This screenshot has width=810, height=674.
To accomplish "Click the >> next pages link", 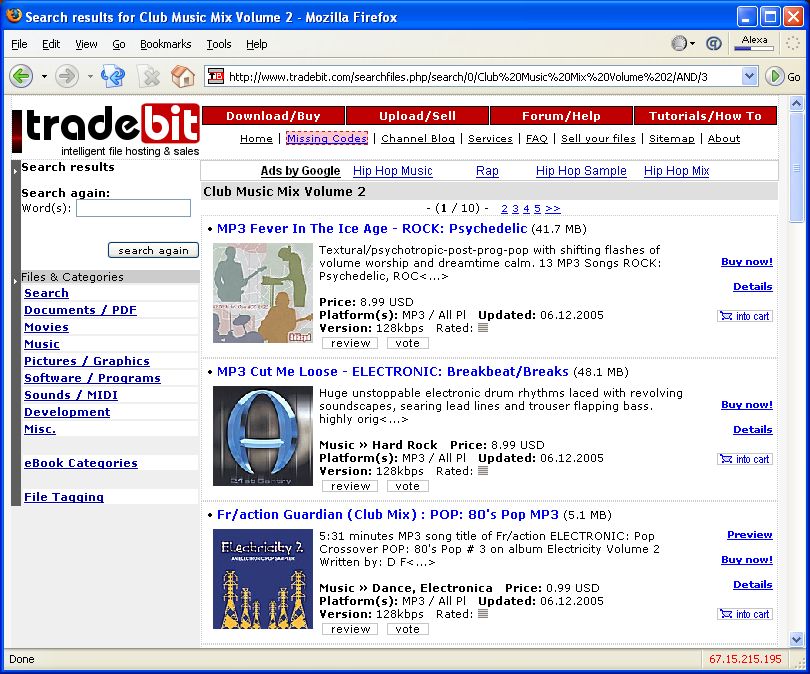I will click(x=553, y=209).
